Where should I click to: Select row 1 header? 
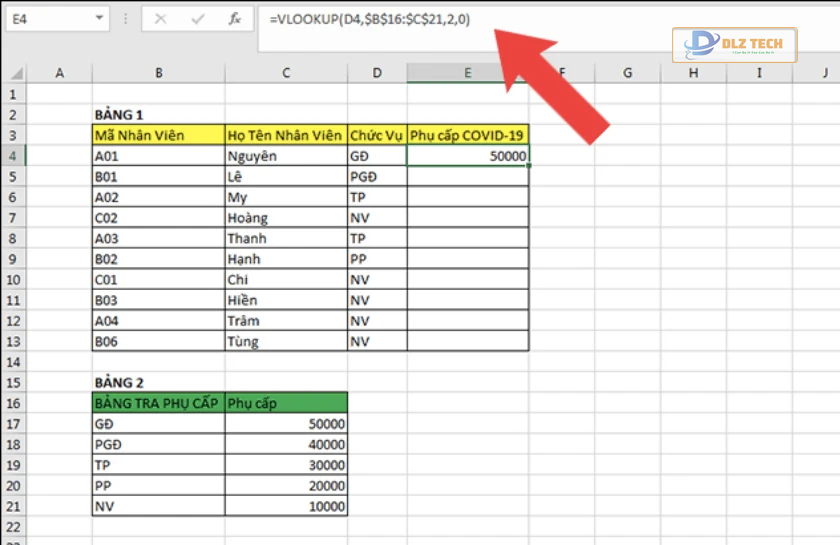[13, 94]
